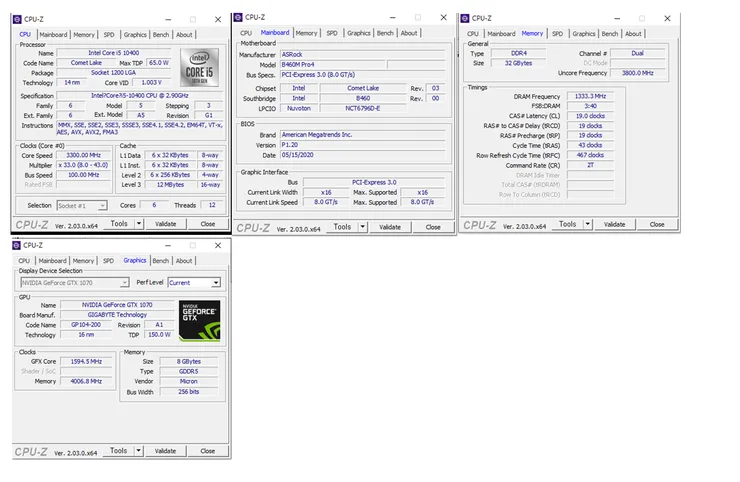Image resolution: width=740 pixels, height=482 pixels.
Task: Open About tab in the Memory window
Action: [x=633, y=34]
